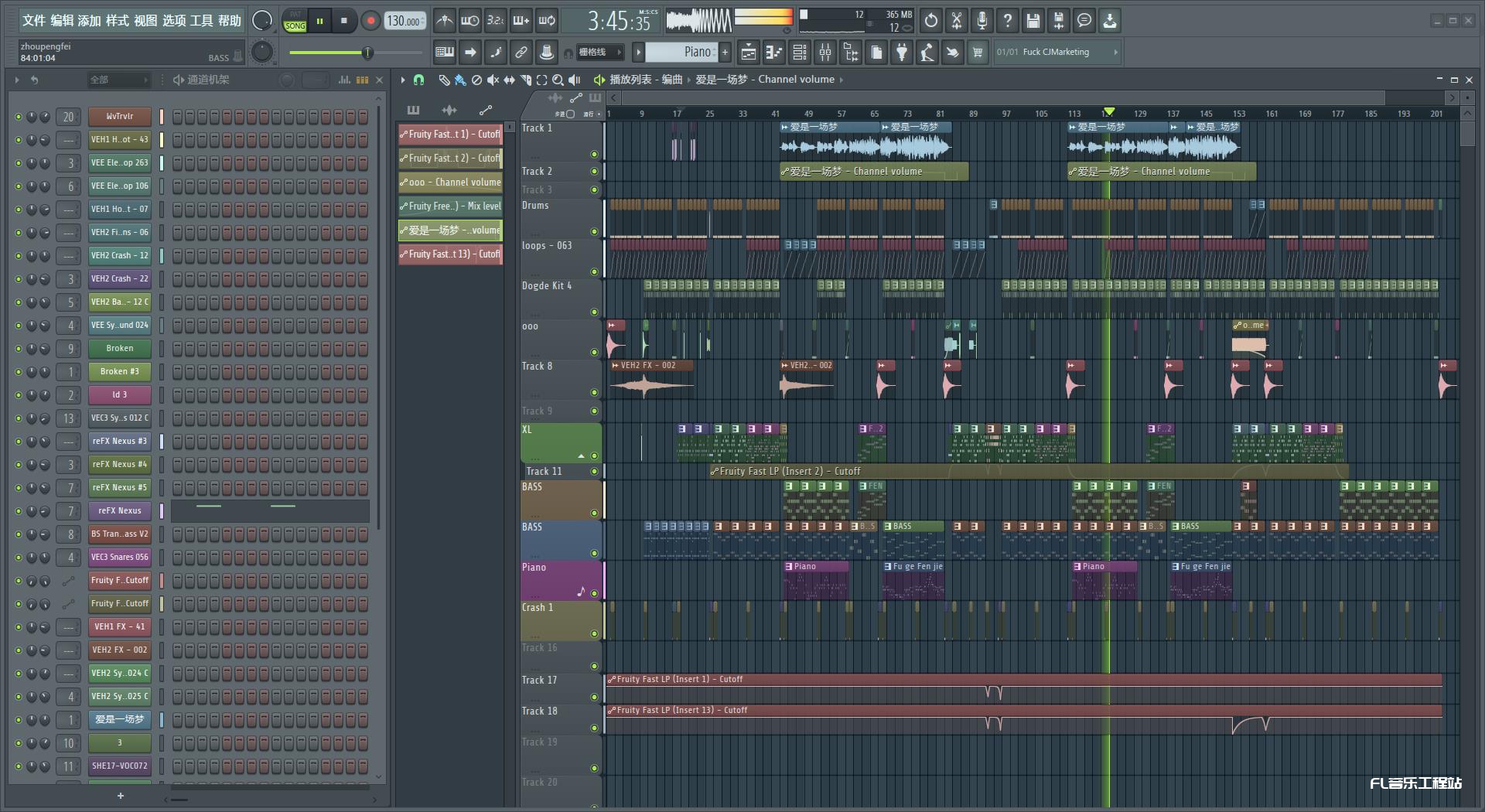This screenshot has width=1485, height=812.
Task: Open the piano roll view button
Action: click(x=773, y=52)
